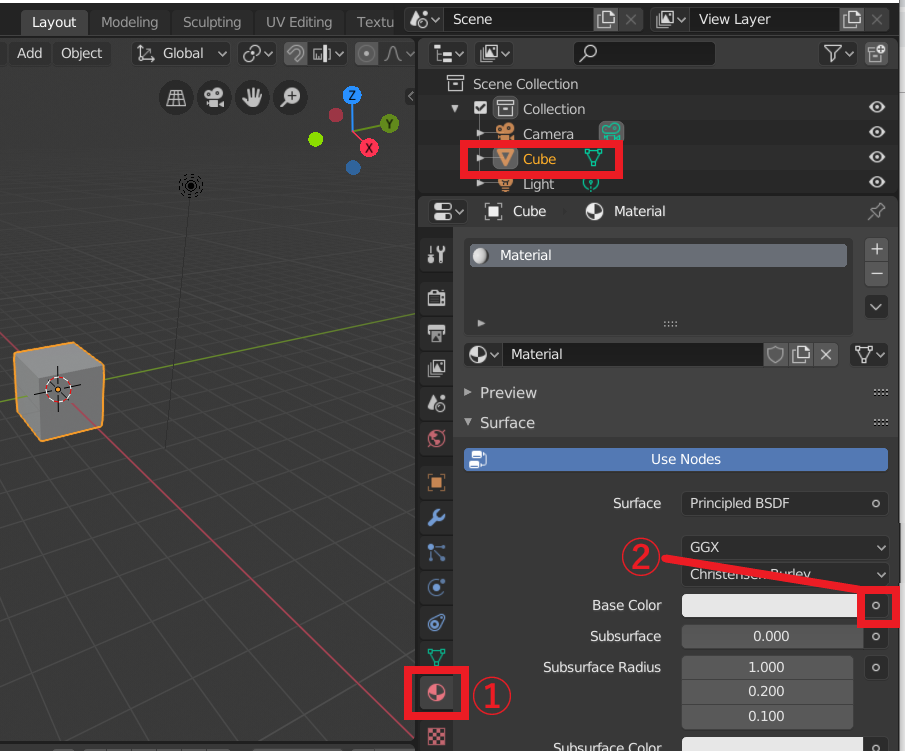The width and height of the screenshot is (905, 751).
Task: Remove the selected material slot
Action: (876, 274)
